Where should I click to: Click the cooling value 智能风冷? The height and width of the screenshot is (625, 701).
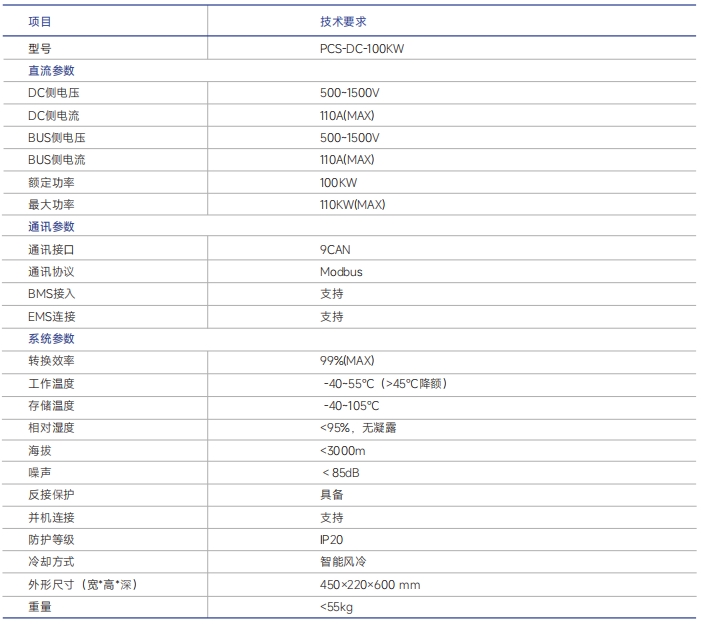(343, 562)
